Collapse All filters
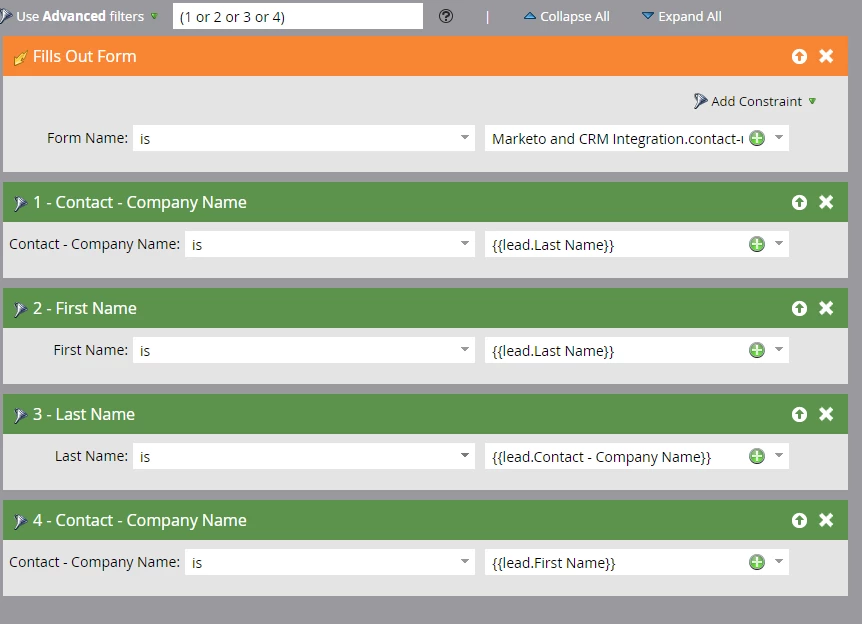Screen dimensions: 862x624 pos(566,16)
